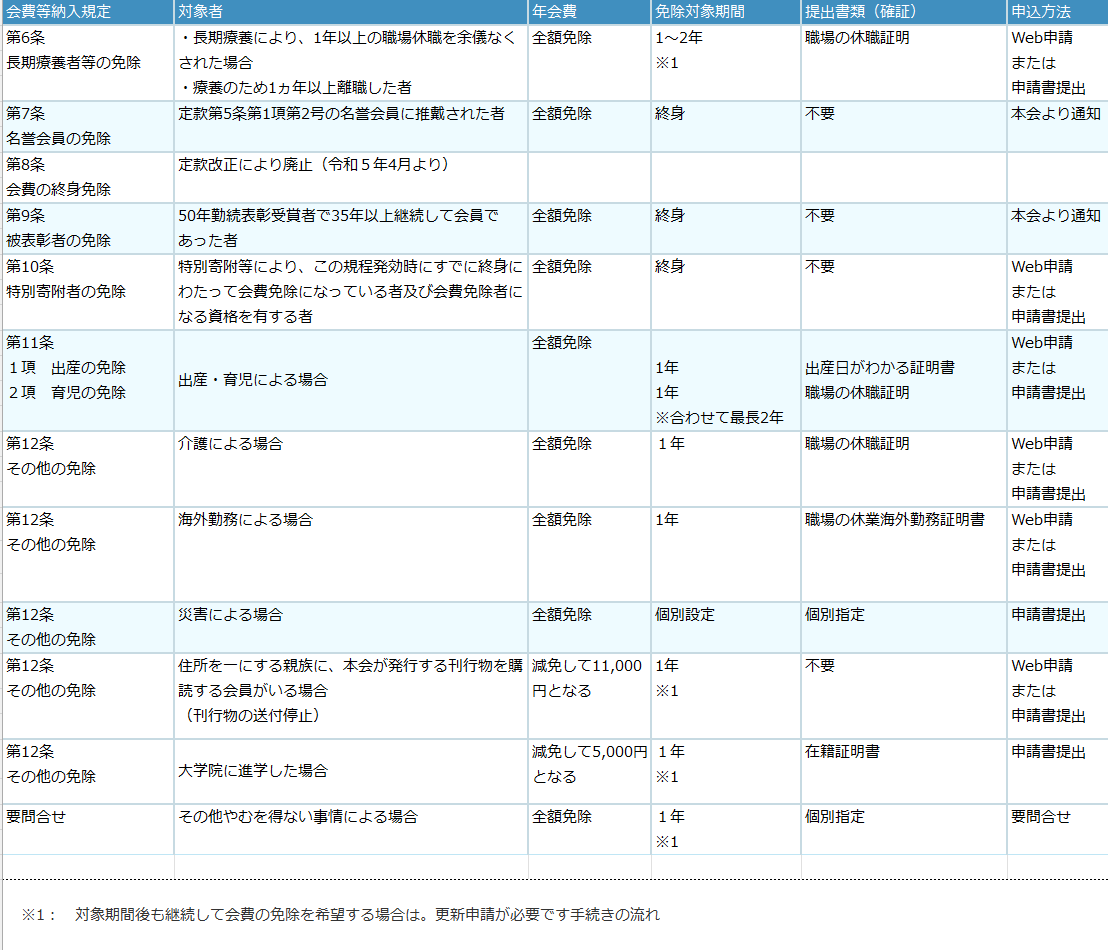Click Web申請 in the 海外勤務 row

point(1042,520)
